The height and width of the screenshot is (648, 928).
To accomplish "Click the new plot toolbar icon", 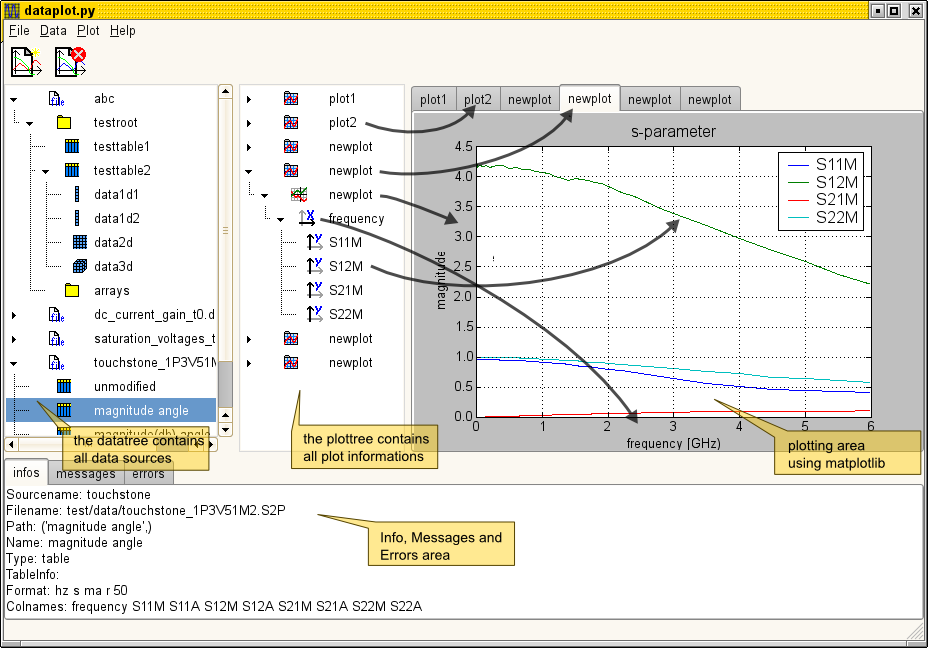I will (x=26, y=62).
